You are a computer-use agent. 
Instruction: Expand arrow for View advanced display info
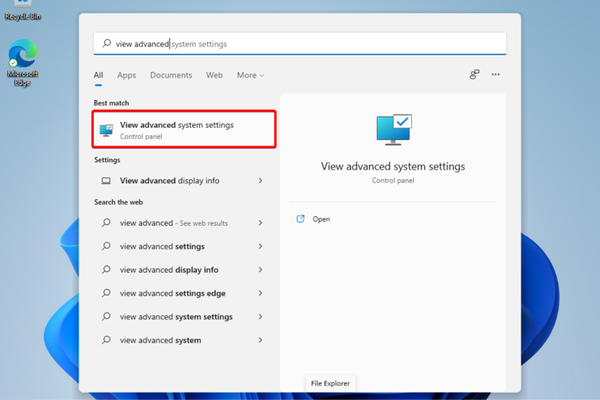[x=260, y=181]
